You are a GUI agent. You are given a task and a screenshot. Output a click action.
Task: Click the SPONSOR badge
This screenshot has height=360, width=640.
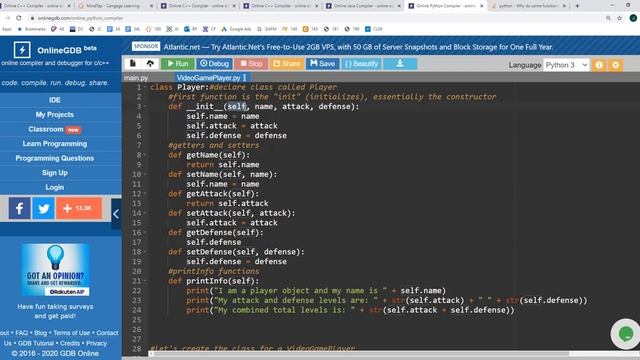coord(146,47)
